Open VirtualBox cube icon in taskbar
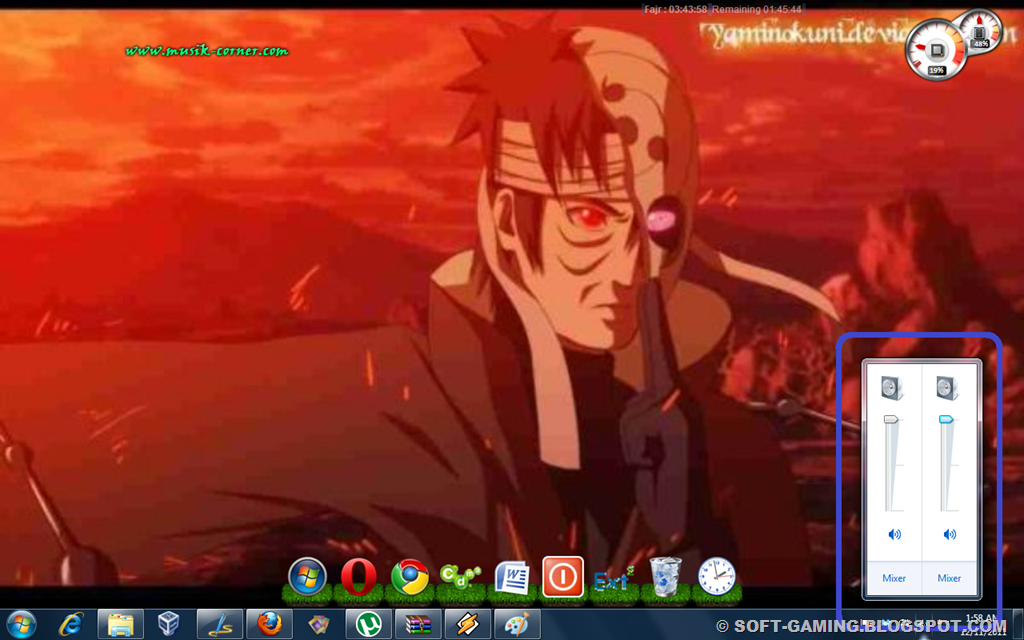 click(169, 624)
